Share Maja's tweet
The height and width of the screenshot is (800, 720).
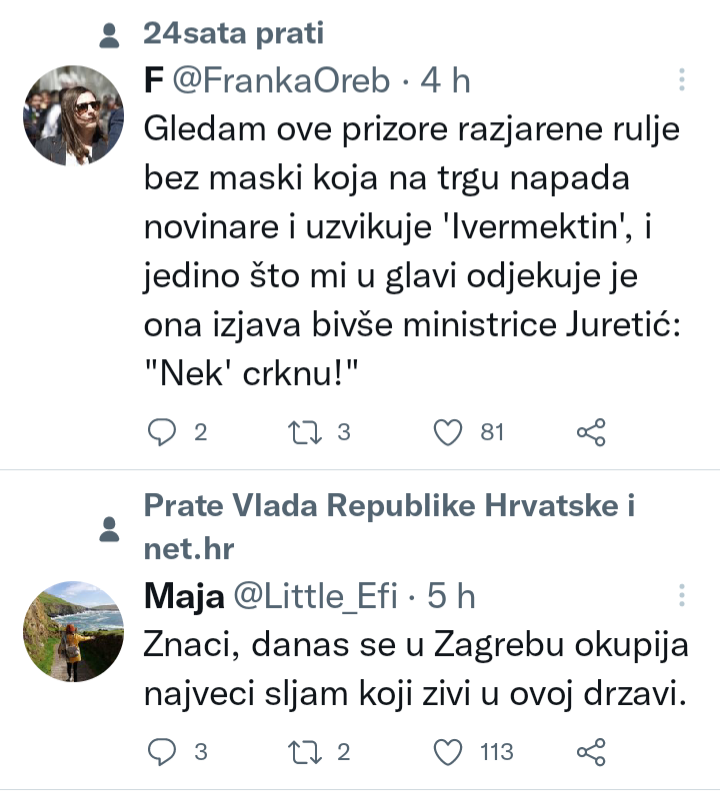592,751
